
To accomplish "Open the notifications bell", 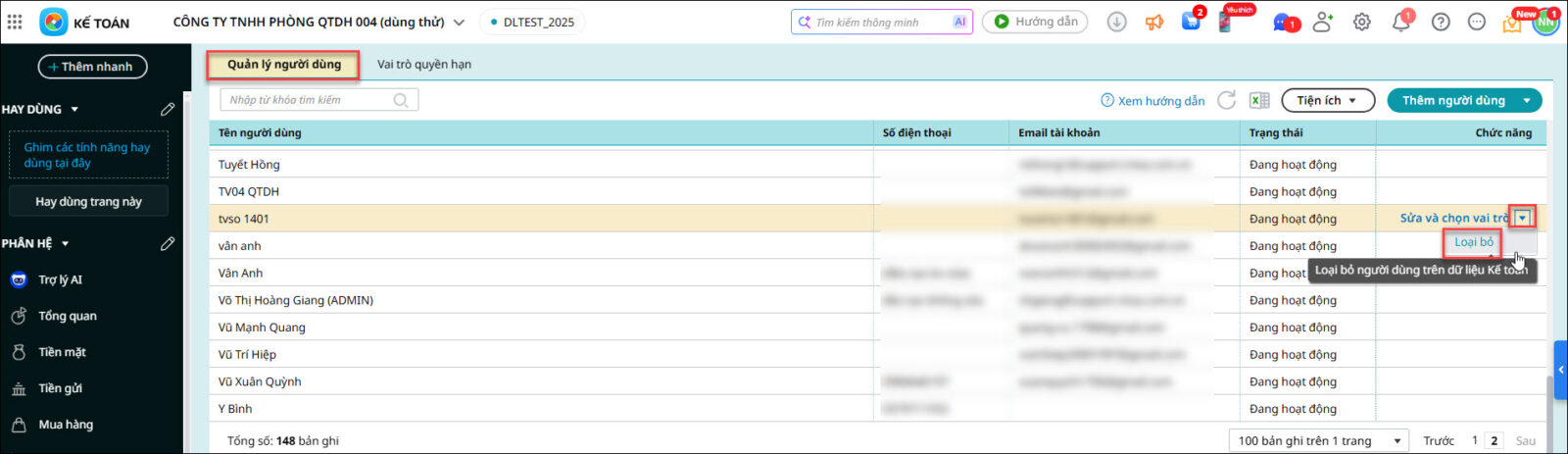I will [x=1401, y=22].
